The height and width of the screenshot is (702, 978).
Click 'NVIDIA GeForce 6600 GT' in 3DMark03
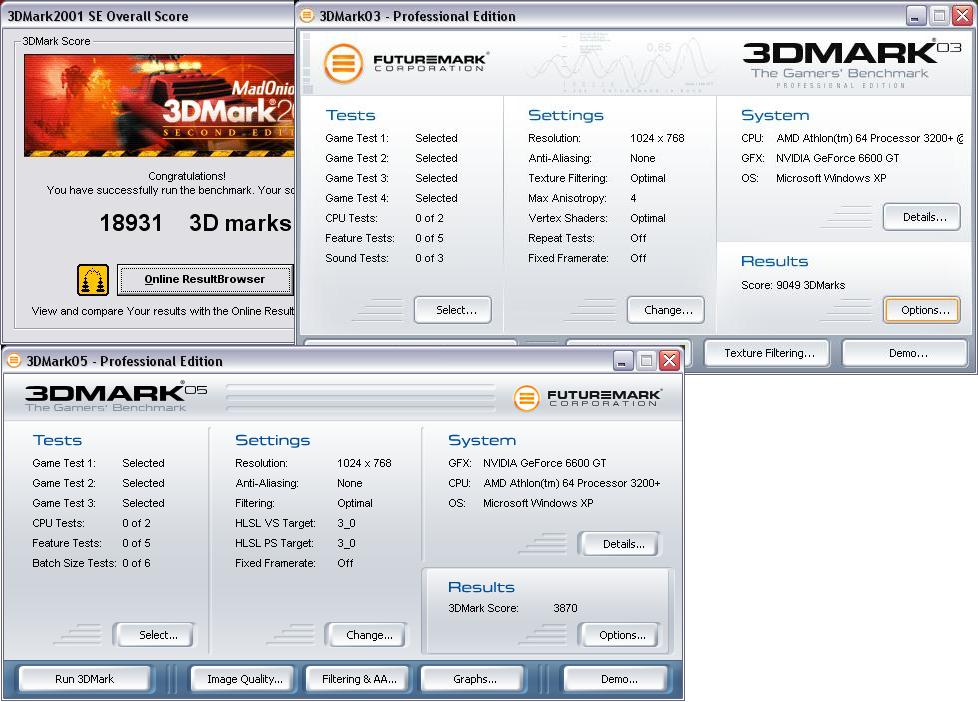[x=837, y=158]
